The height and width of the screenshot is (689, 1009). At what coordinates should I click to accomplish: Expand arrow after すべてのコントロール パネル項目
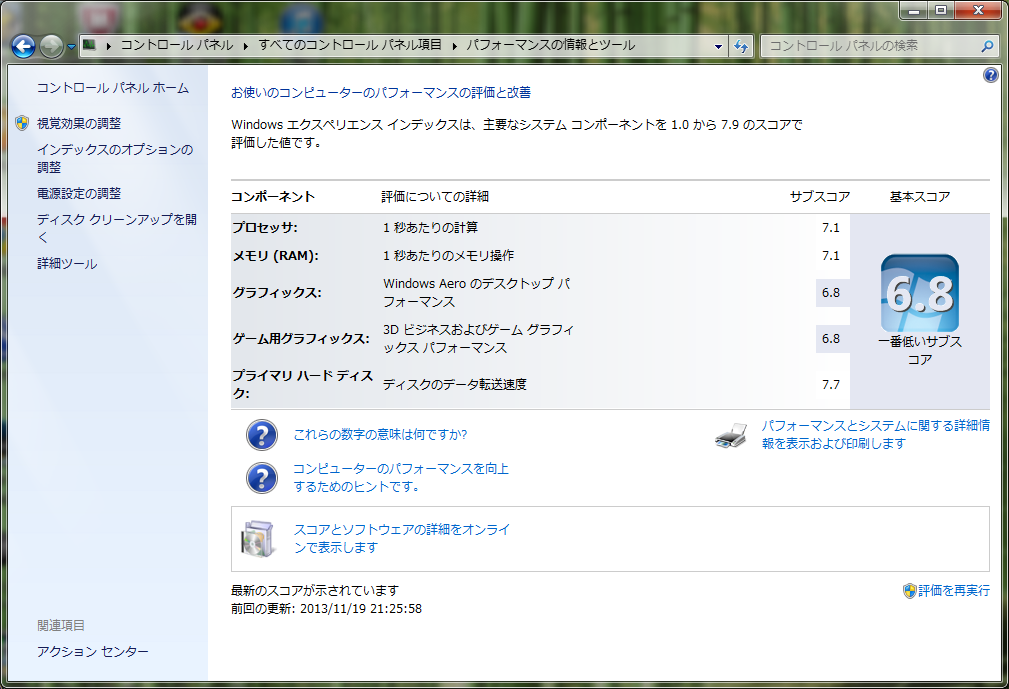[454, 46]
